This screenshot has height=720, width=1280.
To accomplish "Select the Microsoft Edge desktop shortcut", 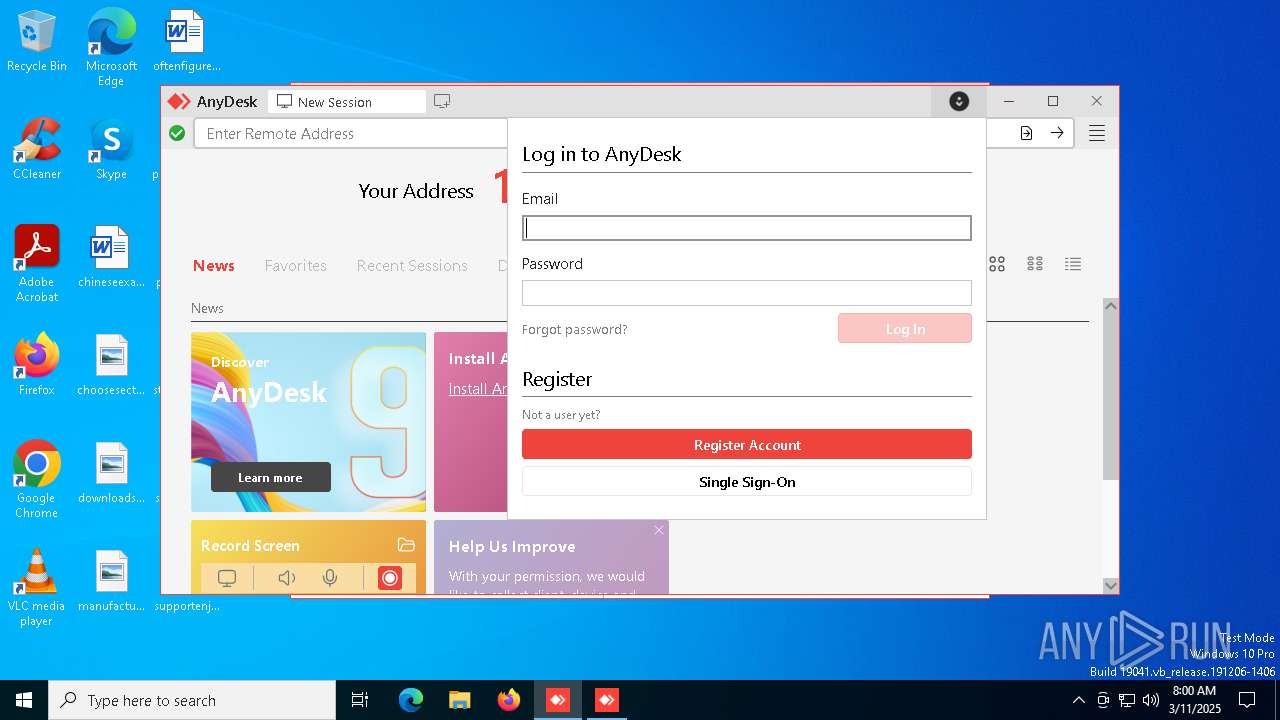I will point(111,47).
